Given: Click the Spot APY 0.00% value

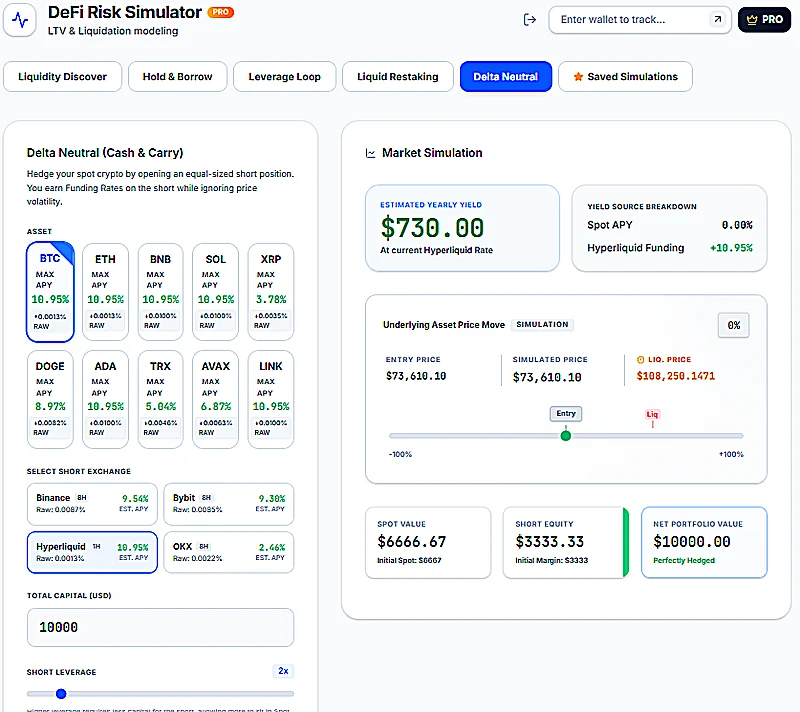Looking at the screenshot, I should (x=737, y=225).
